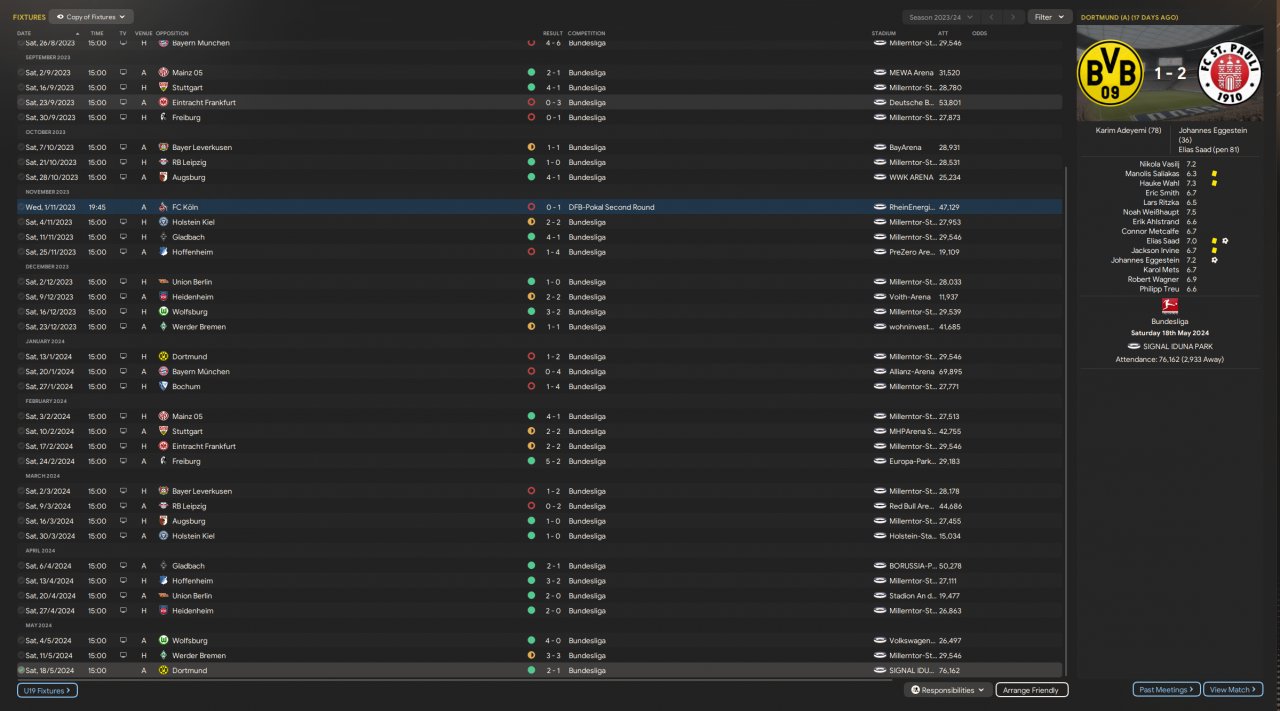This screenshot has width=1280, height=711.
Task: Click yellow card icon beside Manolis Saliakas
Action: (x=1214, y=173)
